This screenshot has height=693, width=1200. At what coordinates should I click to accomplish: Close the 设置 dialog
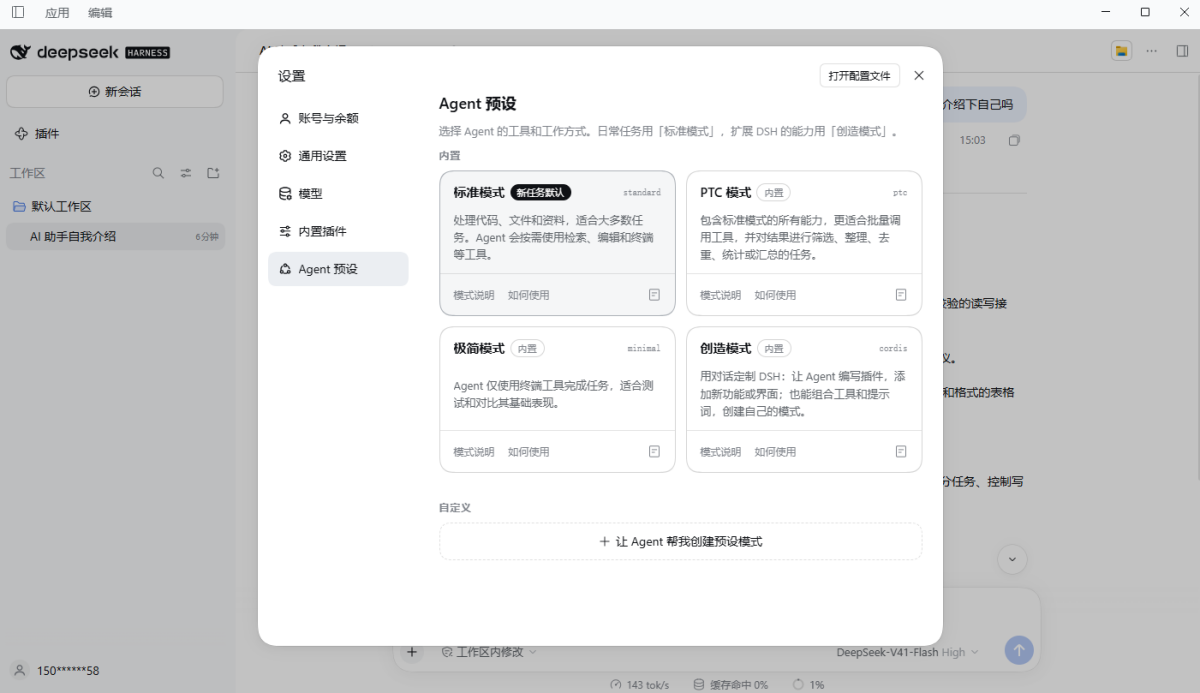(x=919, y=75)
